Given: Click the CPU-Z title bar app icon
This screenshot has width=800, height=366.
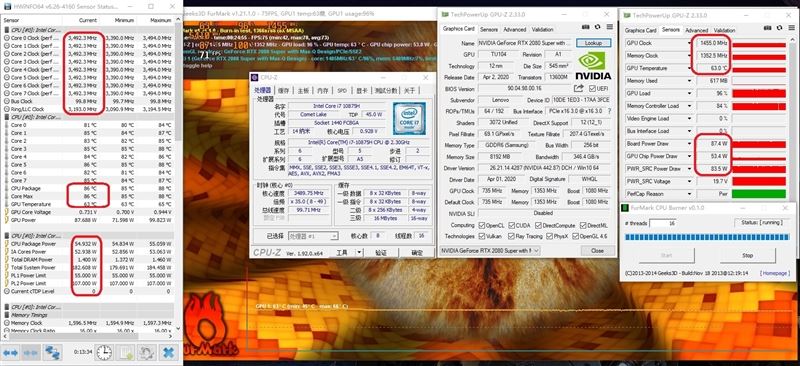Looking at the screenshot, I should [255, 77].
